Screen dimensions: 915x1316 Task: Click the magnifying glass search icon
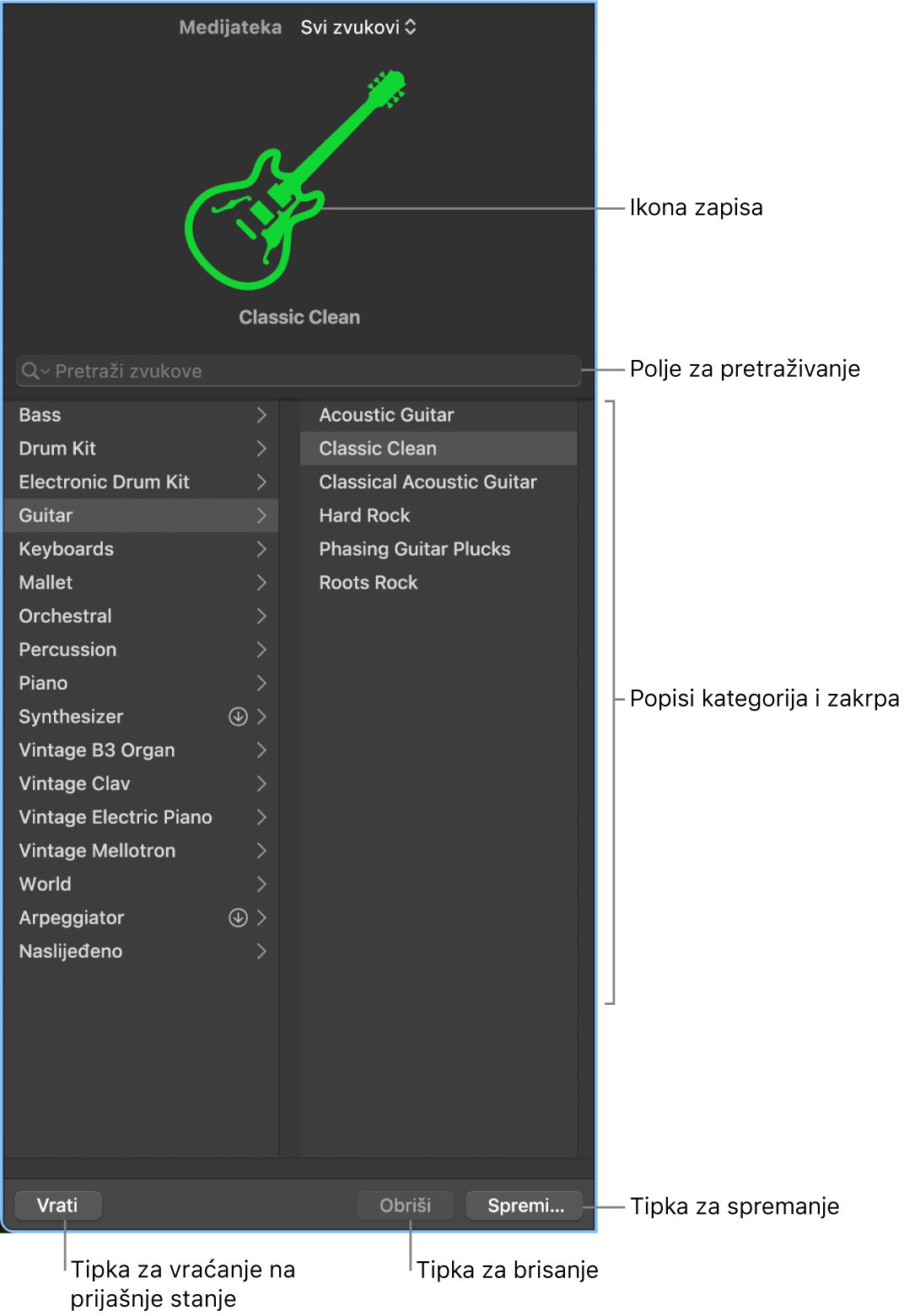31,371
